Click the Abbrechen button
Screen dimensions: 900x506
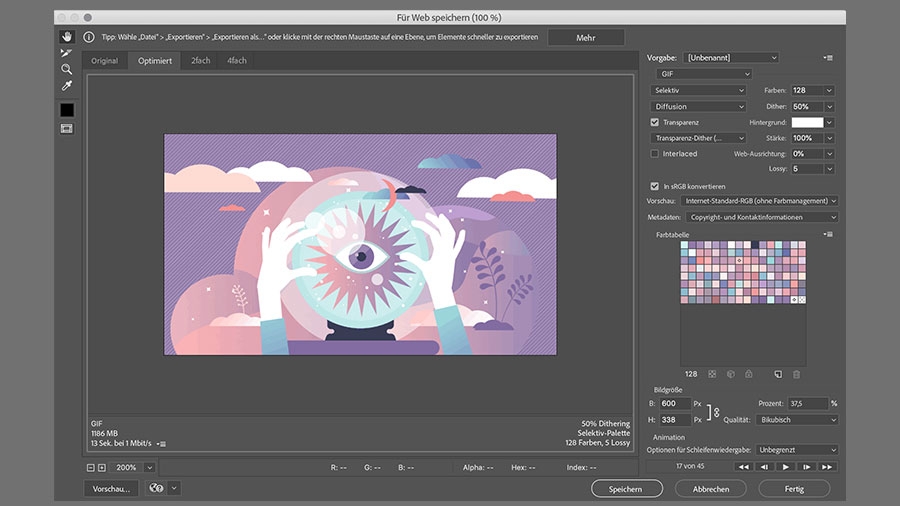click(x=710, y=489)
